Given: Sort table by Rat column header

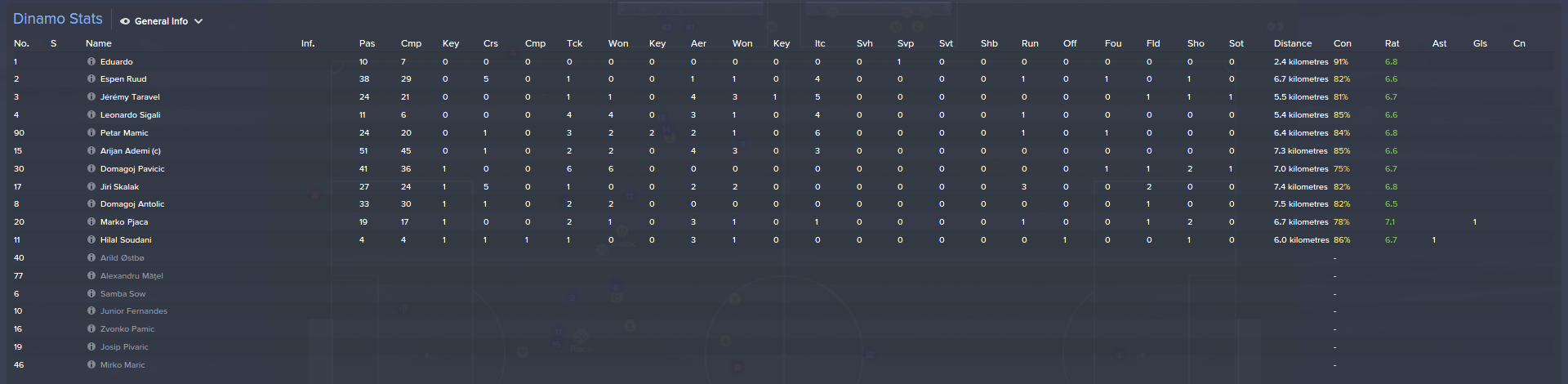Looking at the screenshot, I should tap(1392, 43).
